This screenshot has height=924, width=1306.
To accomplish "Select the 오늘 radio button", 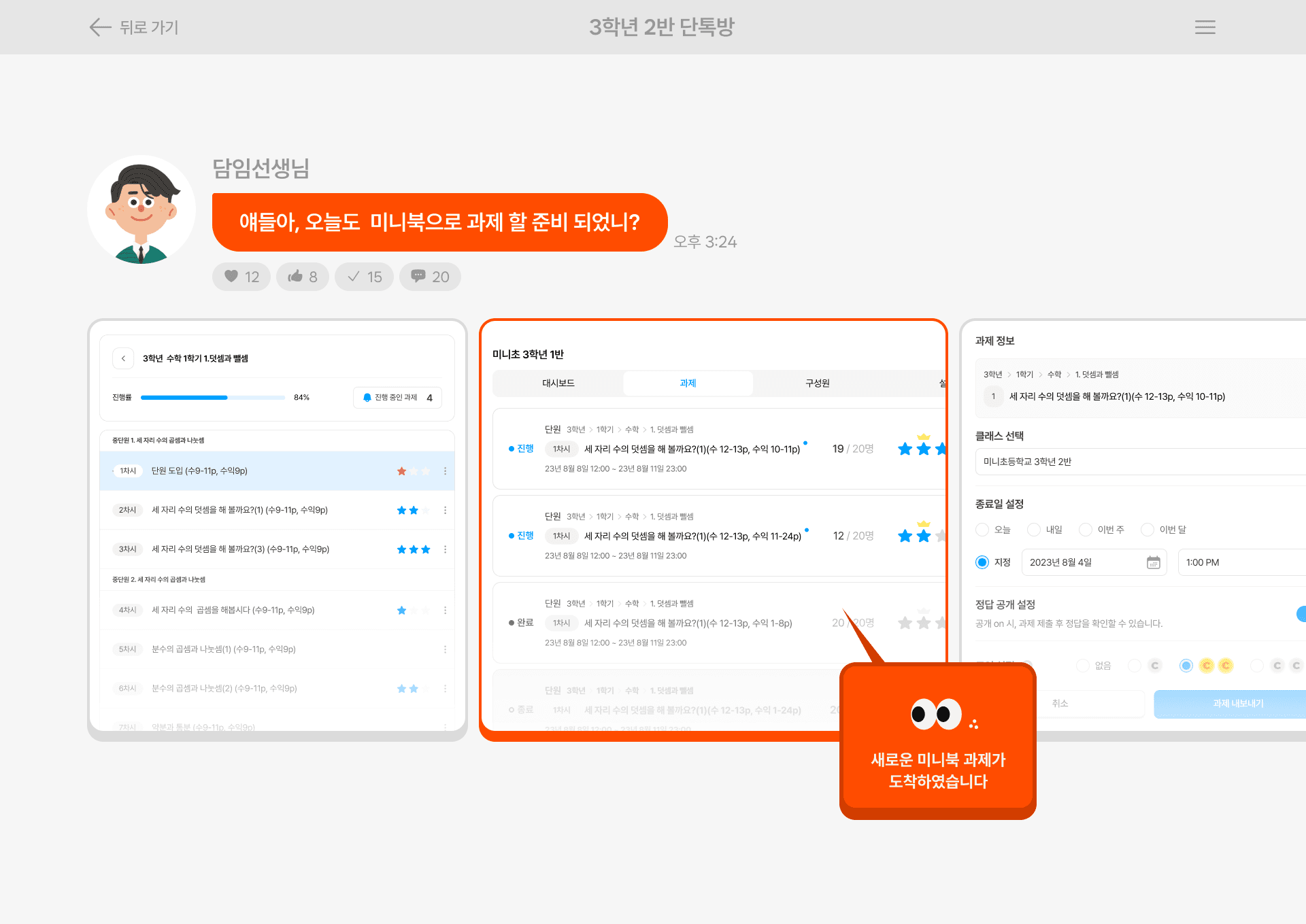I will coord(982,530).
